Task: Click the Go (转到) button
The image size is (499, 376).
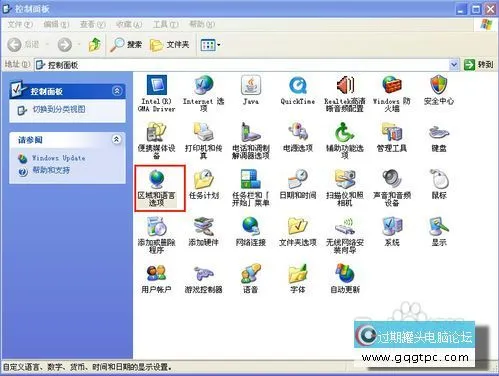Action: (478, 64)
